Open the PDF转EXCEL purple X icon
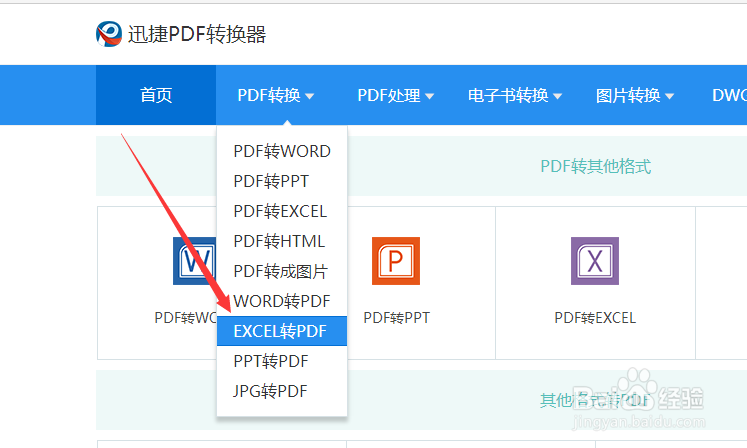The height and width of the screenshot is (448, 747). coord(595,261)
